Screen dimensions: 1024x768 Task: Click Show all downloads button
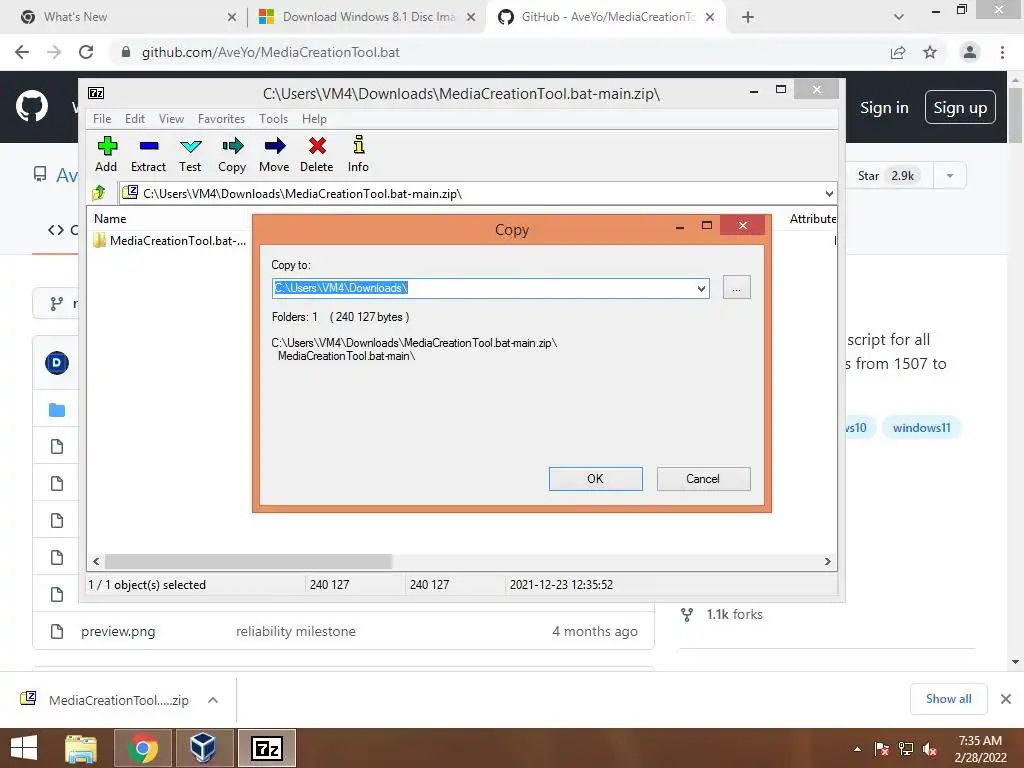948,699
